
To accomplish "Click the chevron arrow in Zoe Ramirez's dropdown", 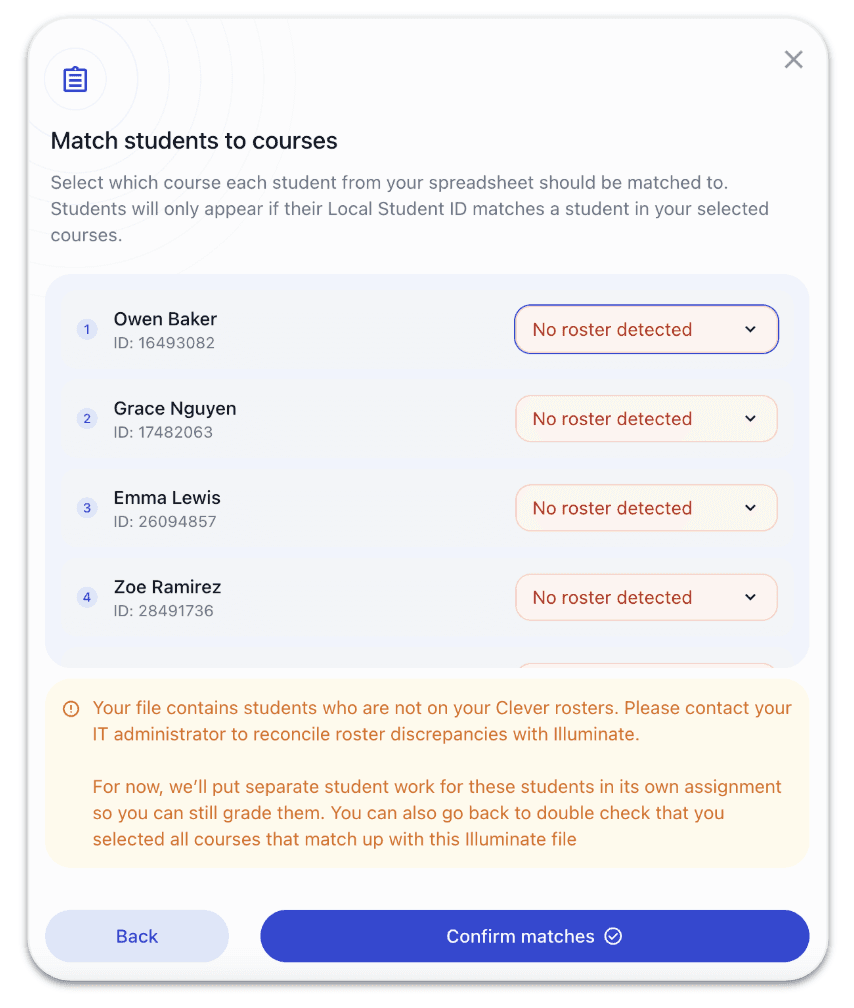I will [x=751, y=598].
